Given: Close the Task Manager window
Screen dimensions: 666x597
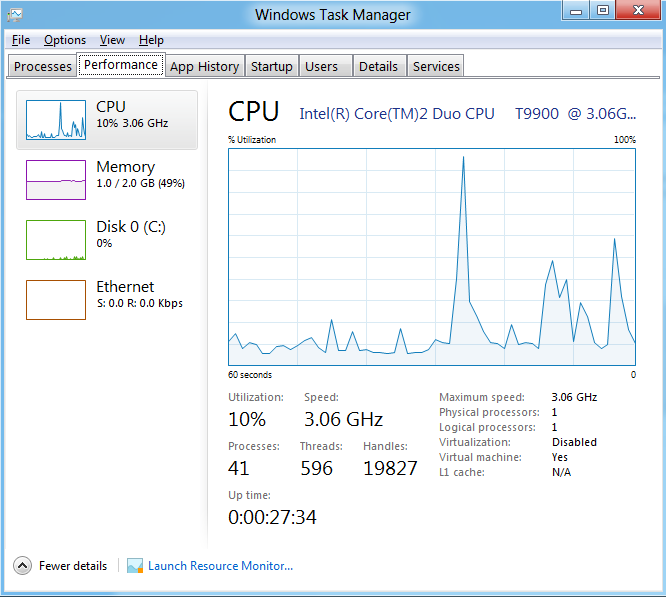Looking at the screenshot, I should pos(639,10).
